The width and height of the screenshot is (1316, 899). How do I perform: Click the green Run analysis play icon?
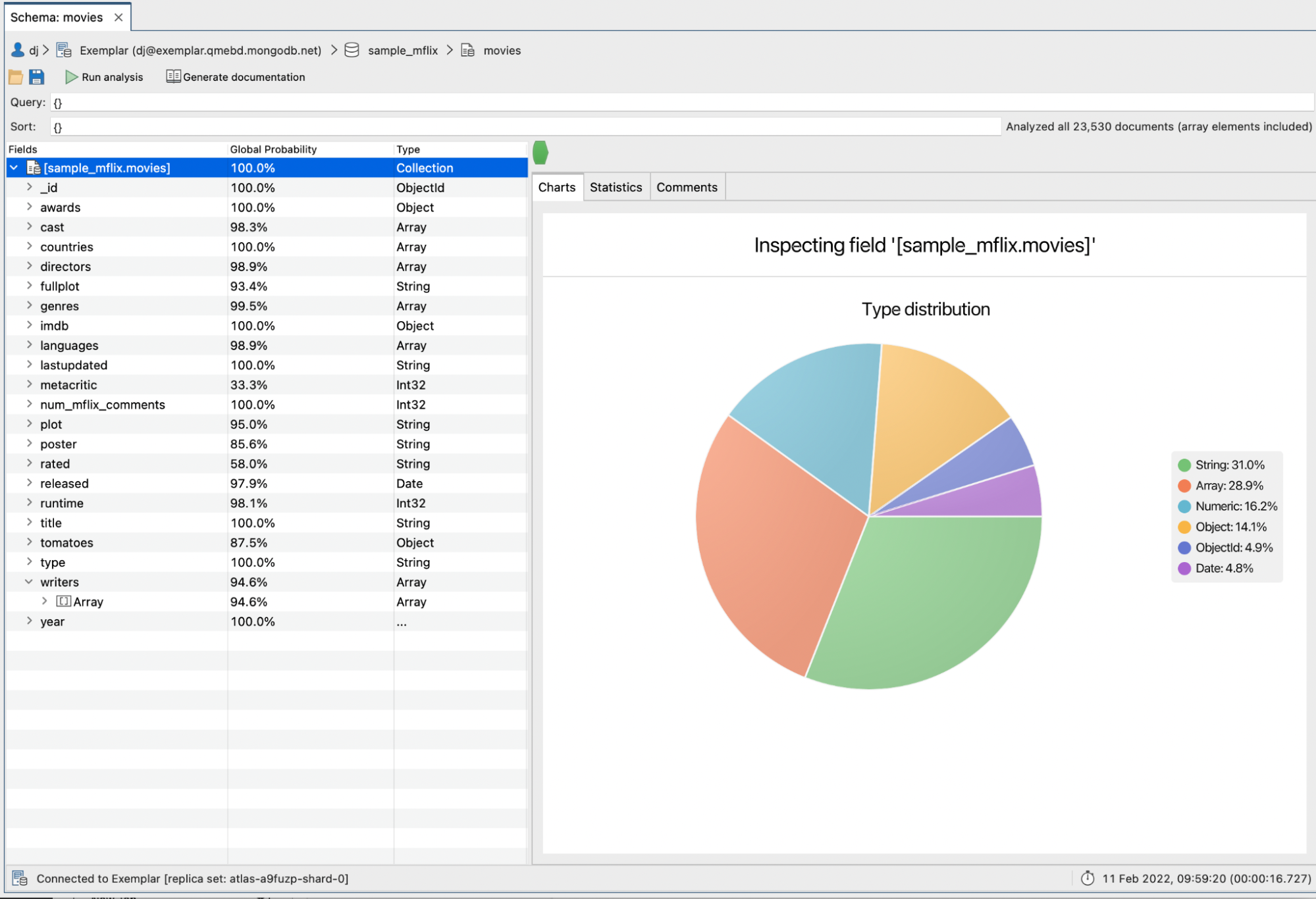click(71, 77)
